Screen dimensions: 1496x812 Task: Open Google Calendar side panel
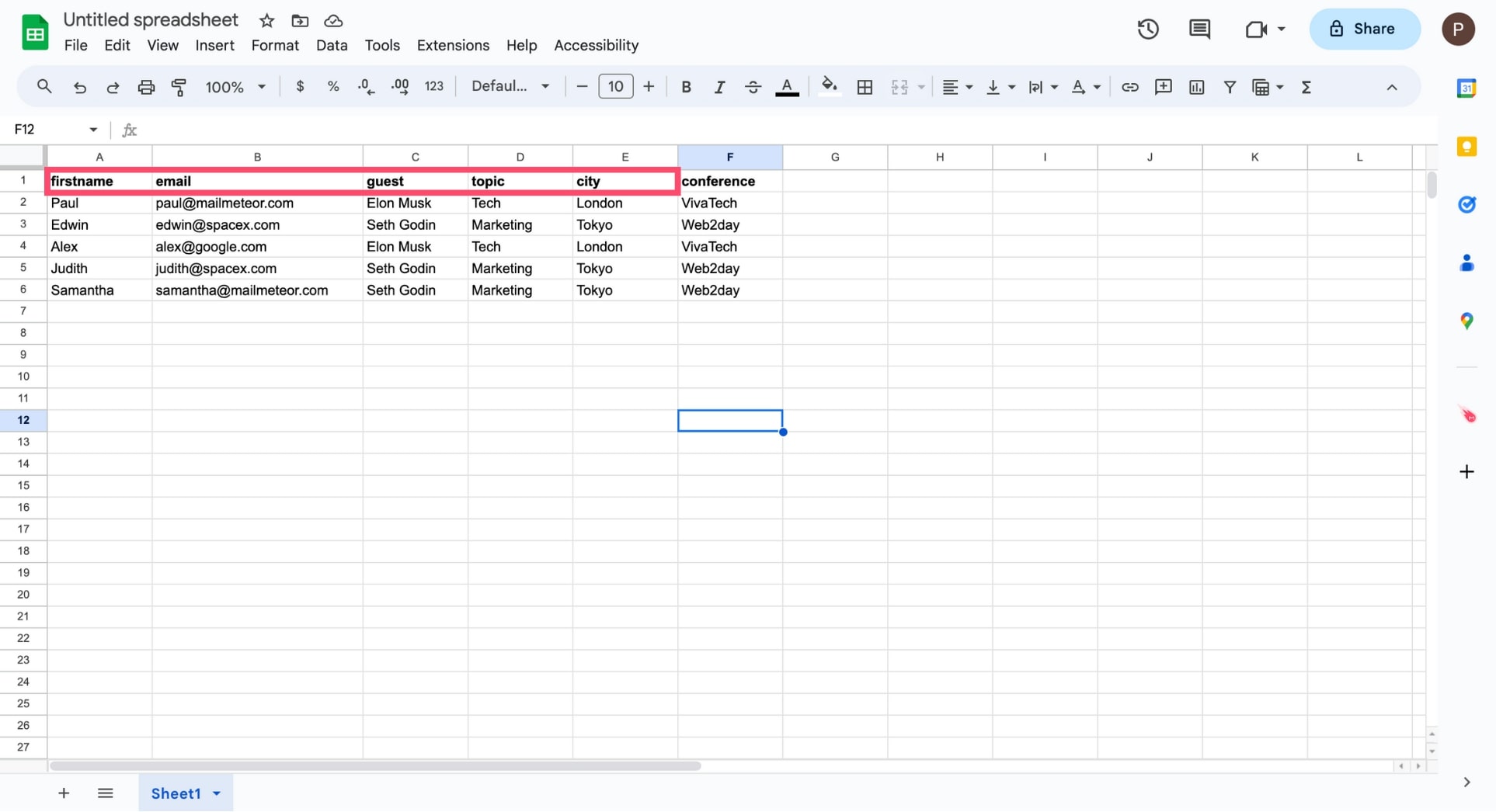pos(1466,88)
